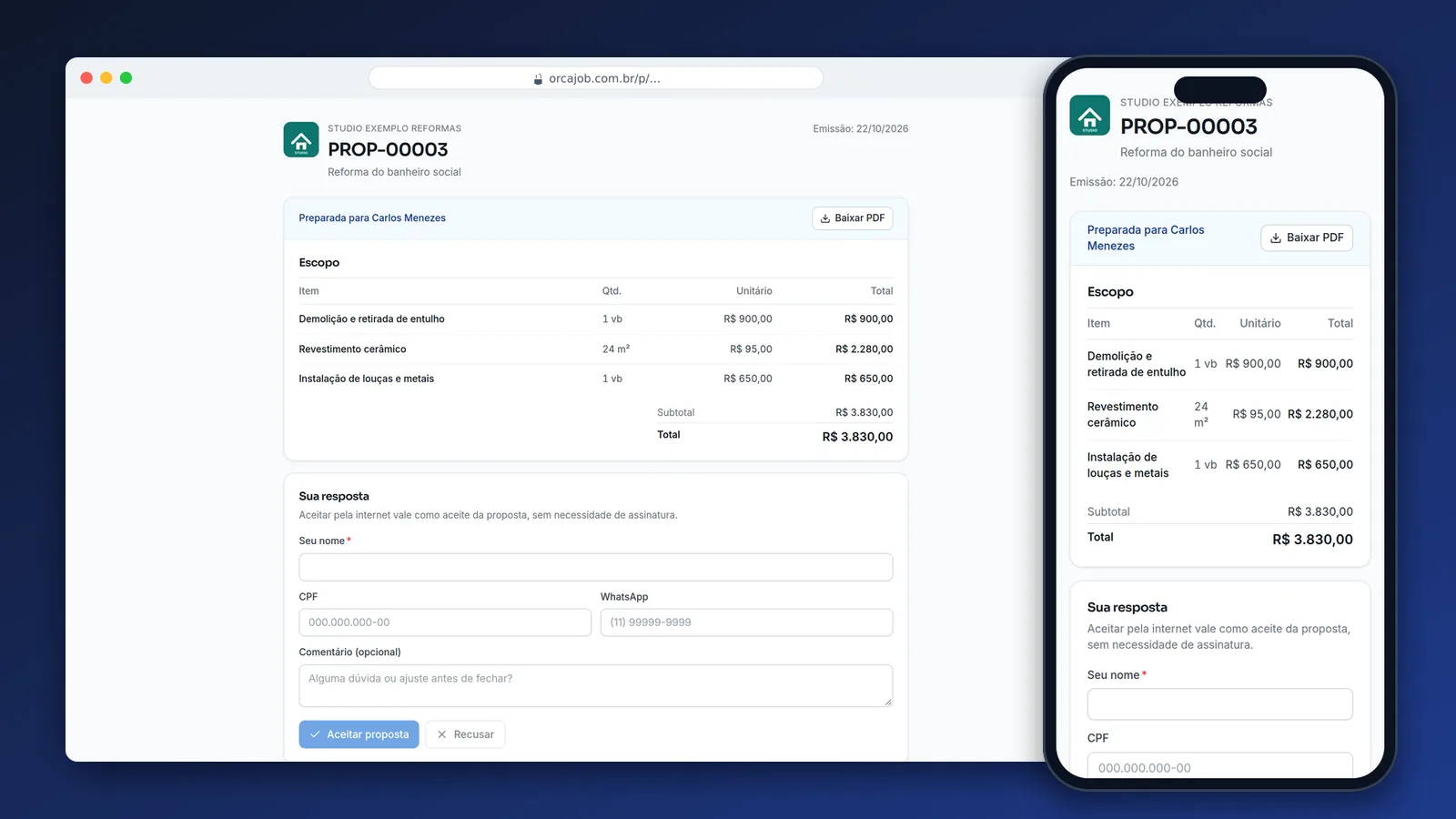1456x819 pixels.
Task: Click the lock icon in the address bar
Action: (x=538, y=79)
